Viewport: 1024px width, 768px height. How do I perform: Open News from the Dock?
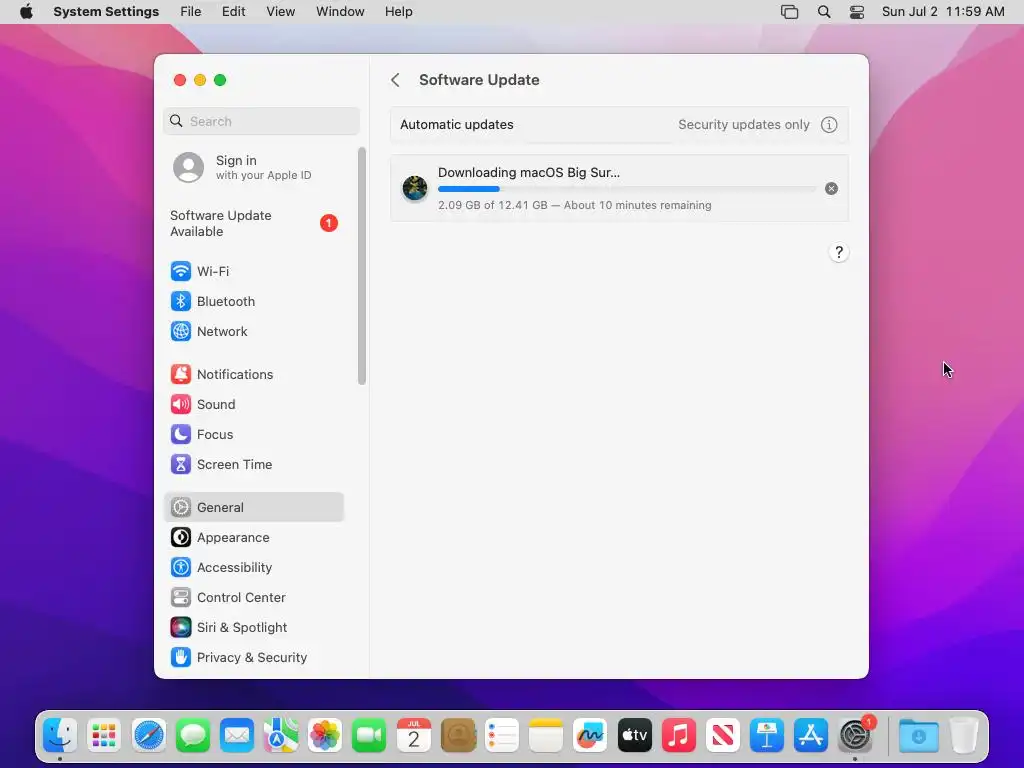coord(723,735)
